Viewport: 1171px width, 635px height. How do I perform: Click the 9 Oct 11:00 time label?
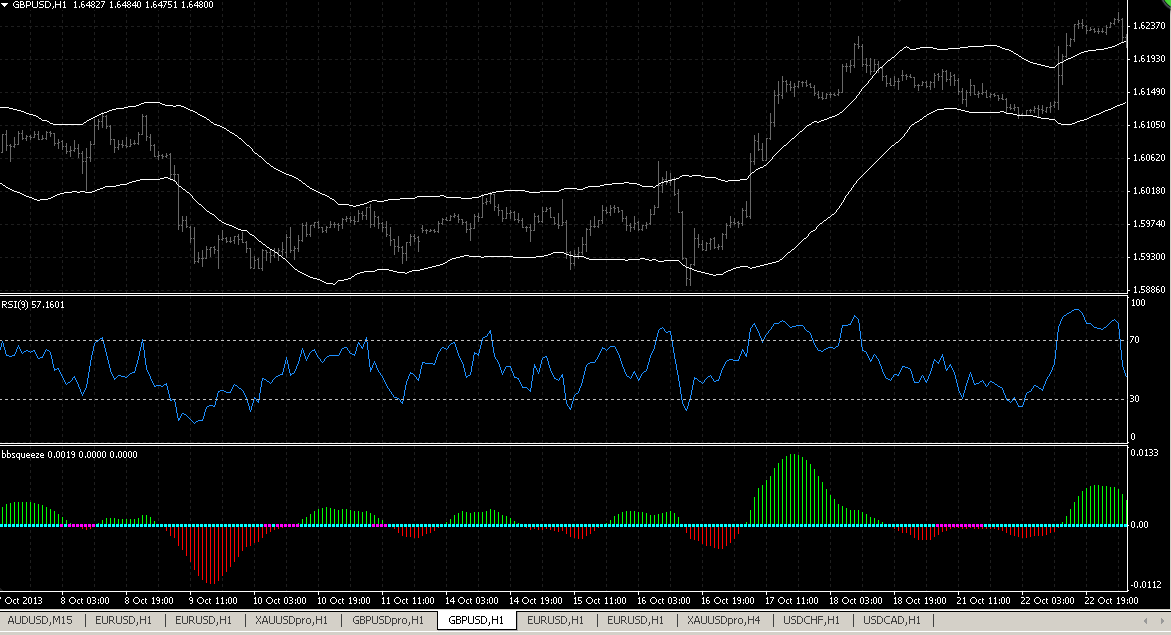[213, 601]
